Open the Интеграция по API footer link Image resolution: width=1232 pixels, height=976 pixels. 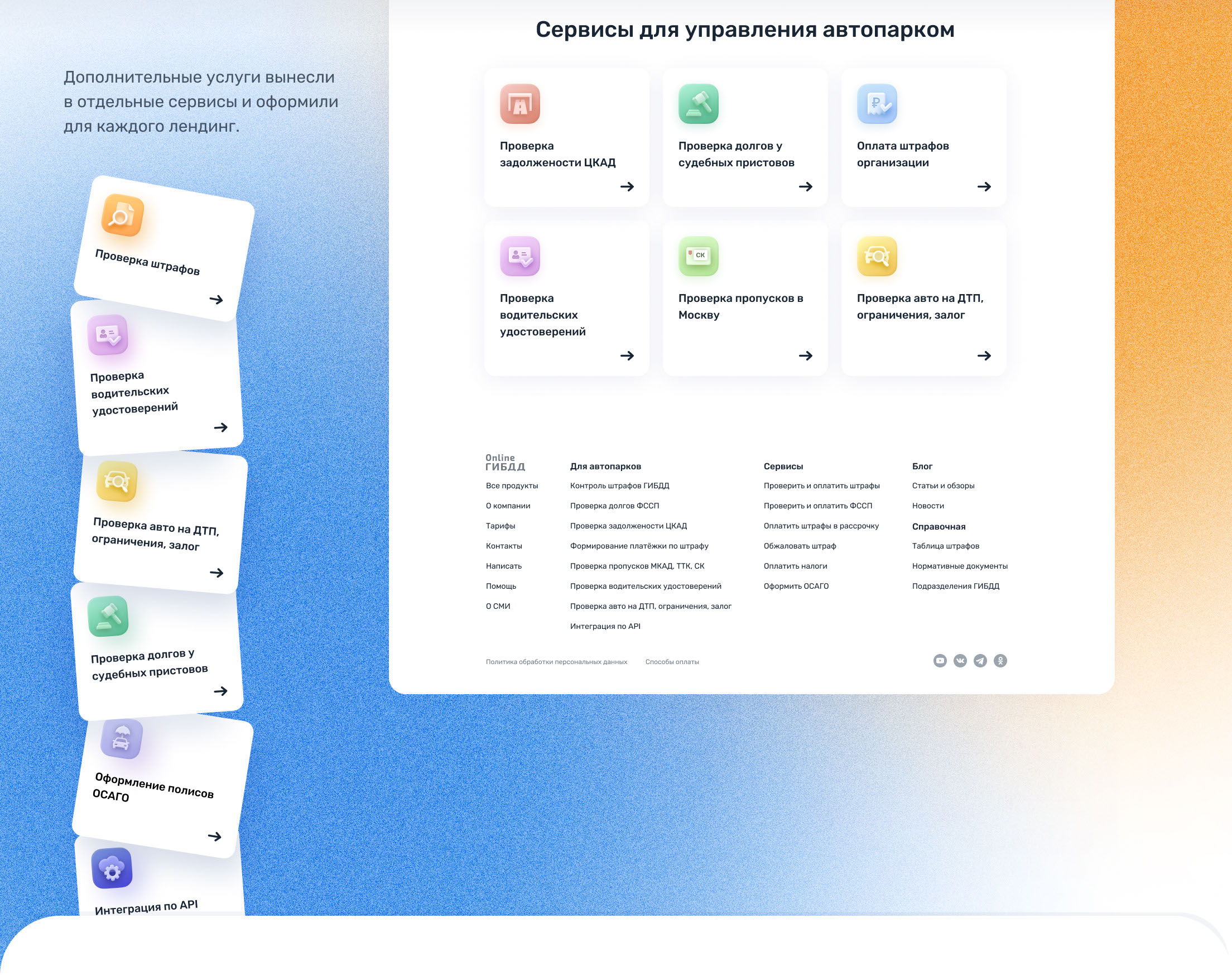(x=605, y=627)
